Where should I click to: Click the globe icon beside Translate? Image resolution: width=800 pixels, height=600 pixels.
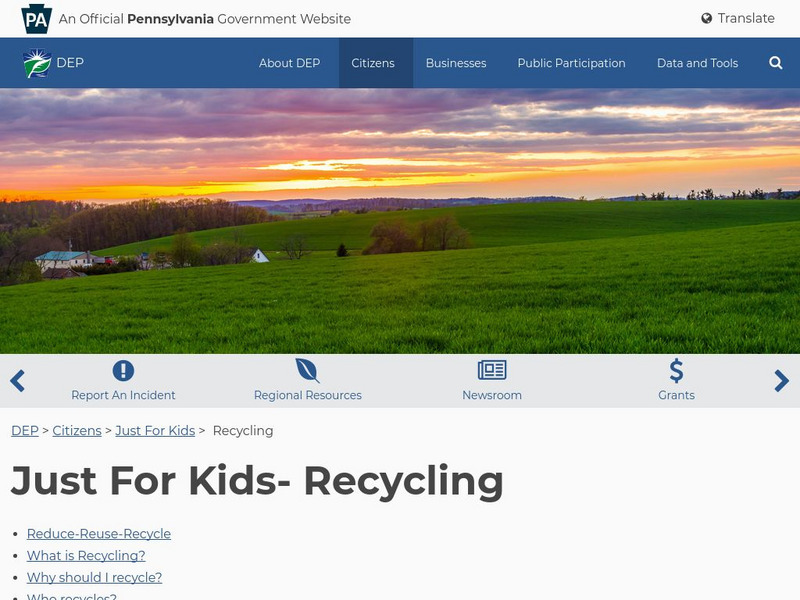click(x=707, y=18)
